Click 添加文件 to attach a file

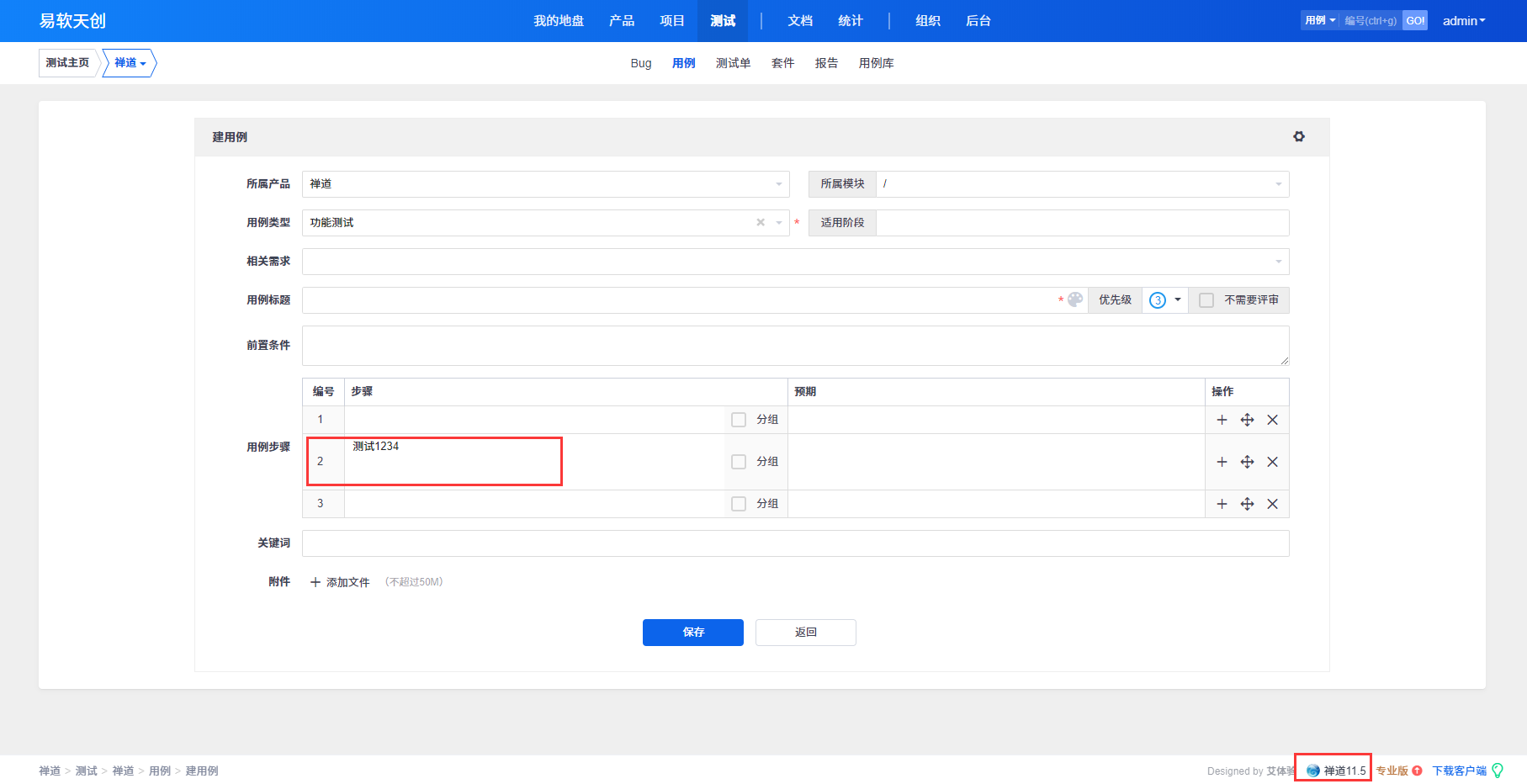pyautogui.click(x=340, y=582)
